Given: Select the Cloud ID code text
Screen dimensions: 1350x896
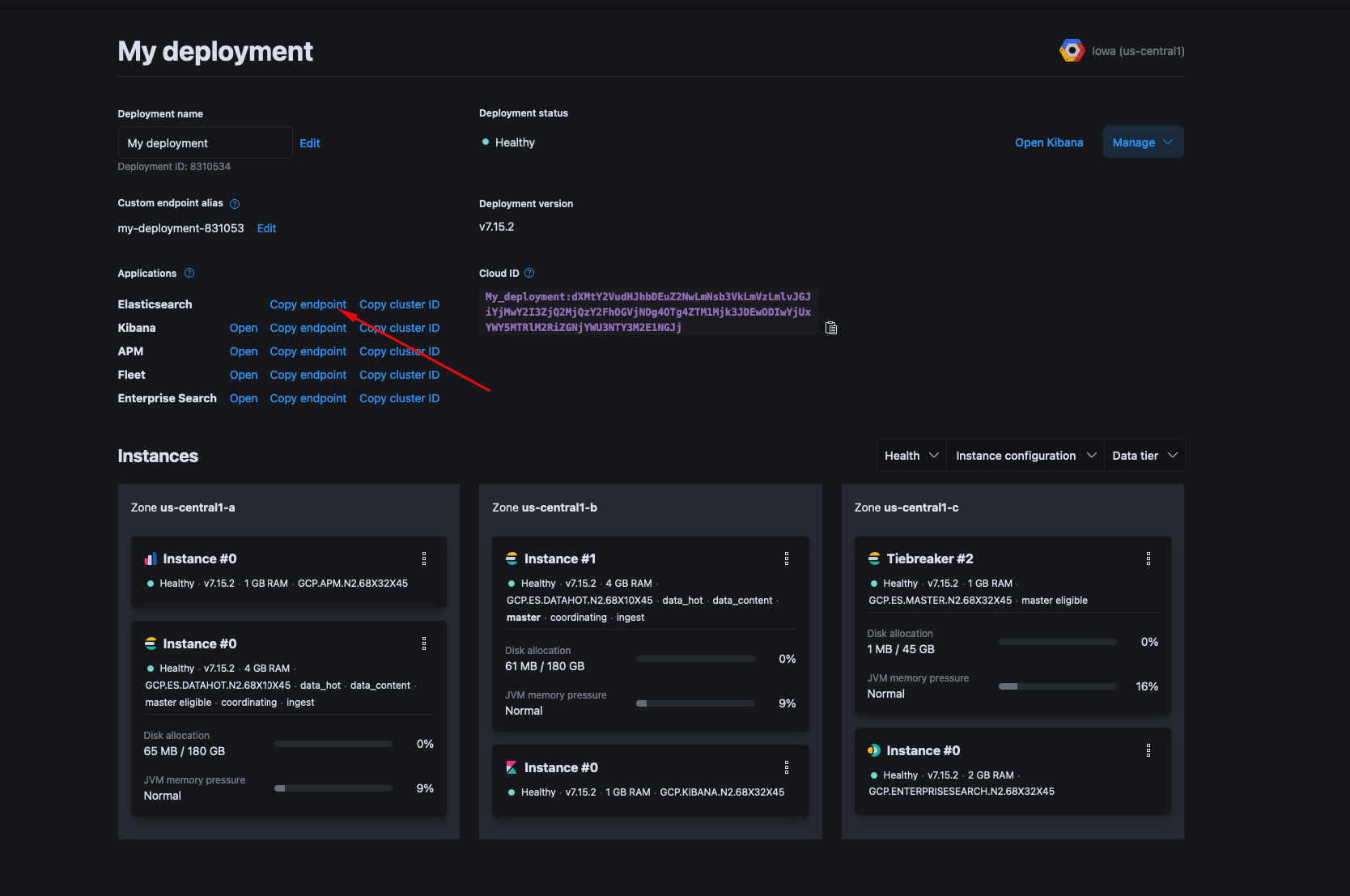Looking at the screenshot, I should click(647, 312).
